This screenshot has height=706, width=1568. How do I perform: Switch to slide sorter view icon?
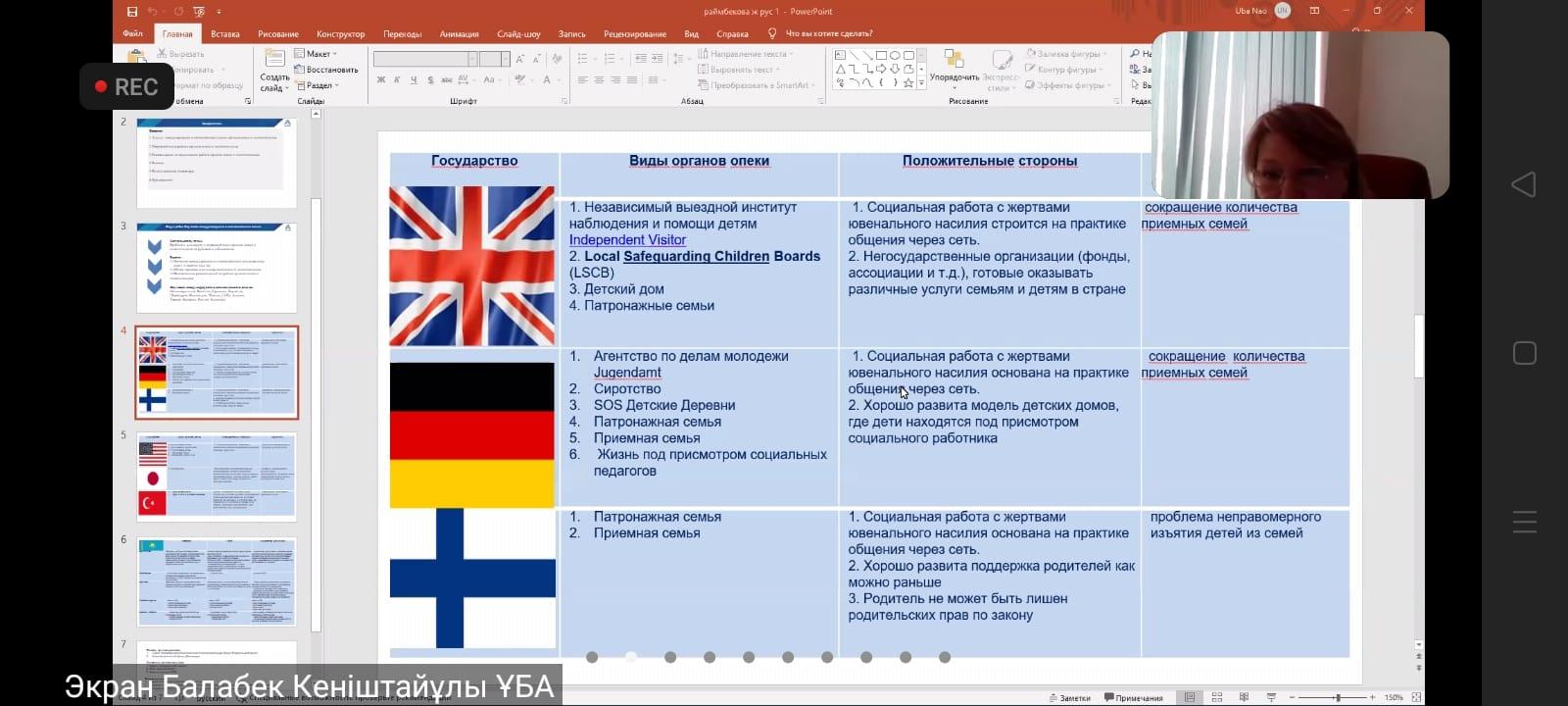[1216, 697]
